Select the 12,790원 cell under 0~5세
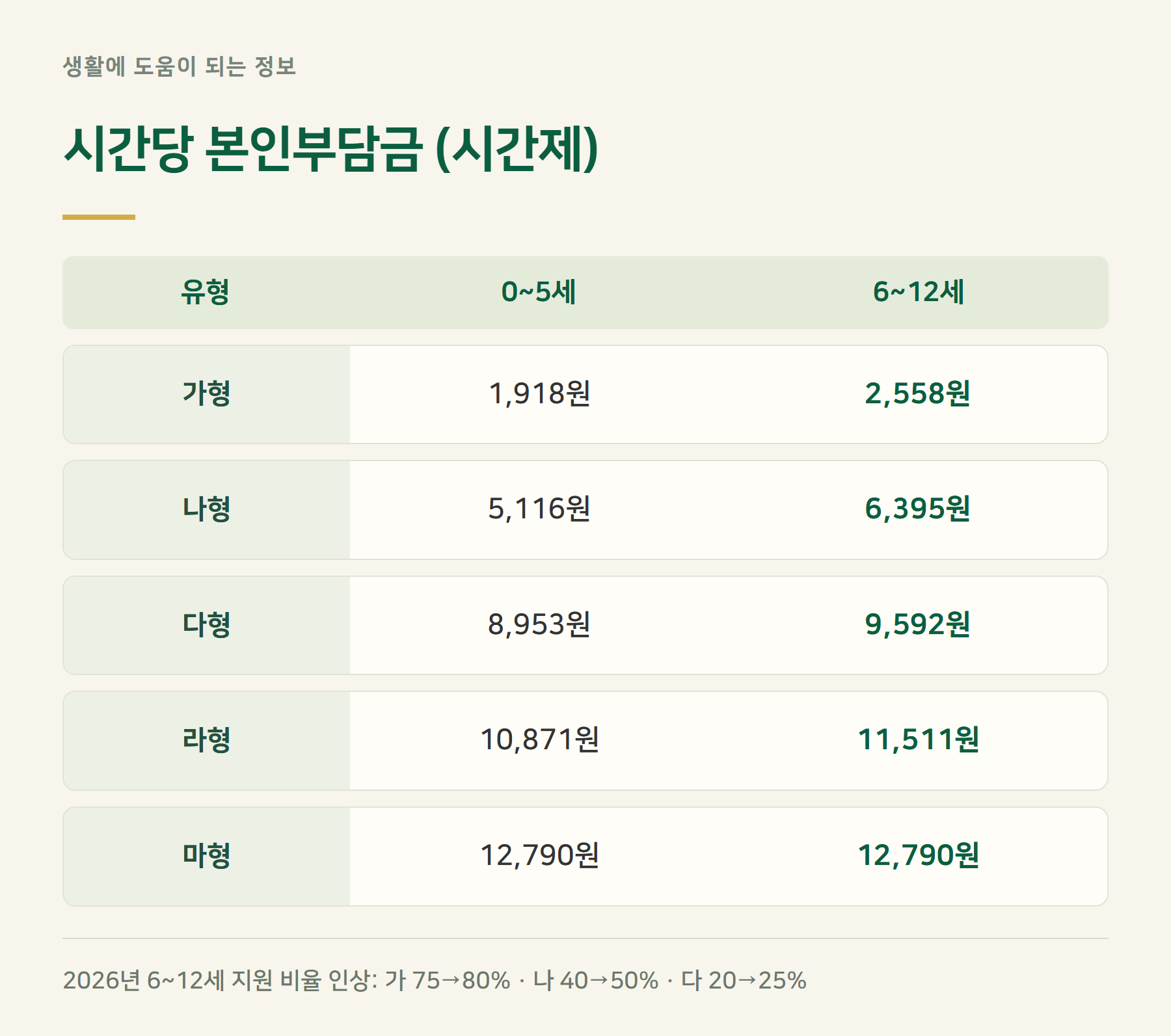The image size is (1171, 1036). pos(539,856)
